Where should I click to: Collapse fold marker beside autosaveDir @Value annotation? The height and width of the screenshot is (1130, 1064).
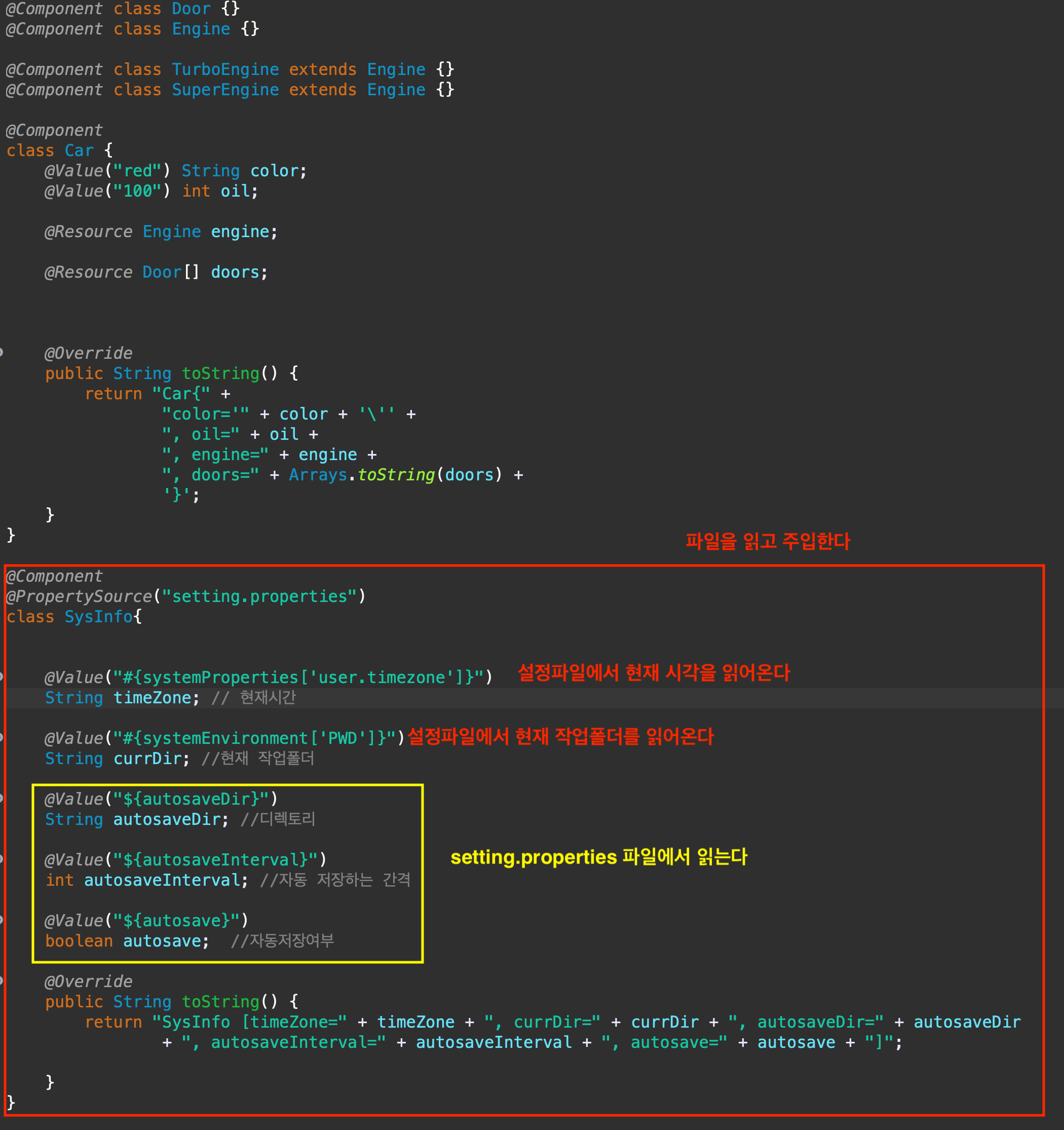pyautogui.click(x=2, y=799)
